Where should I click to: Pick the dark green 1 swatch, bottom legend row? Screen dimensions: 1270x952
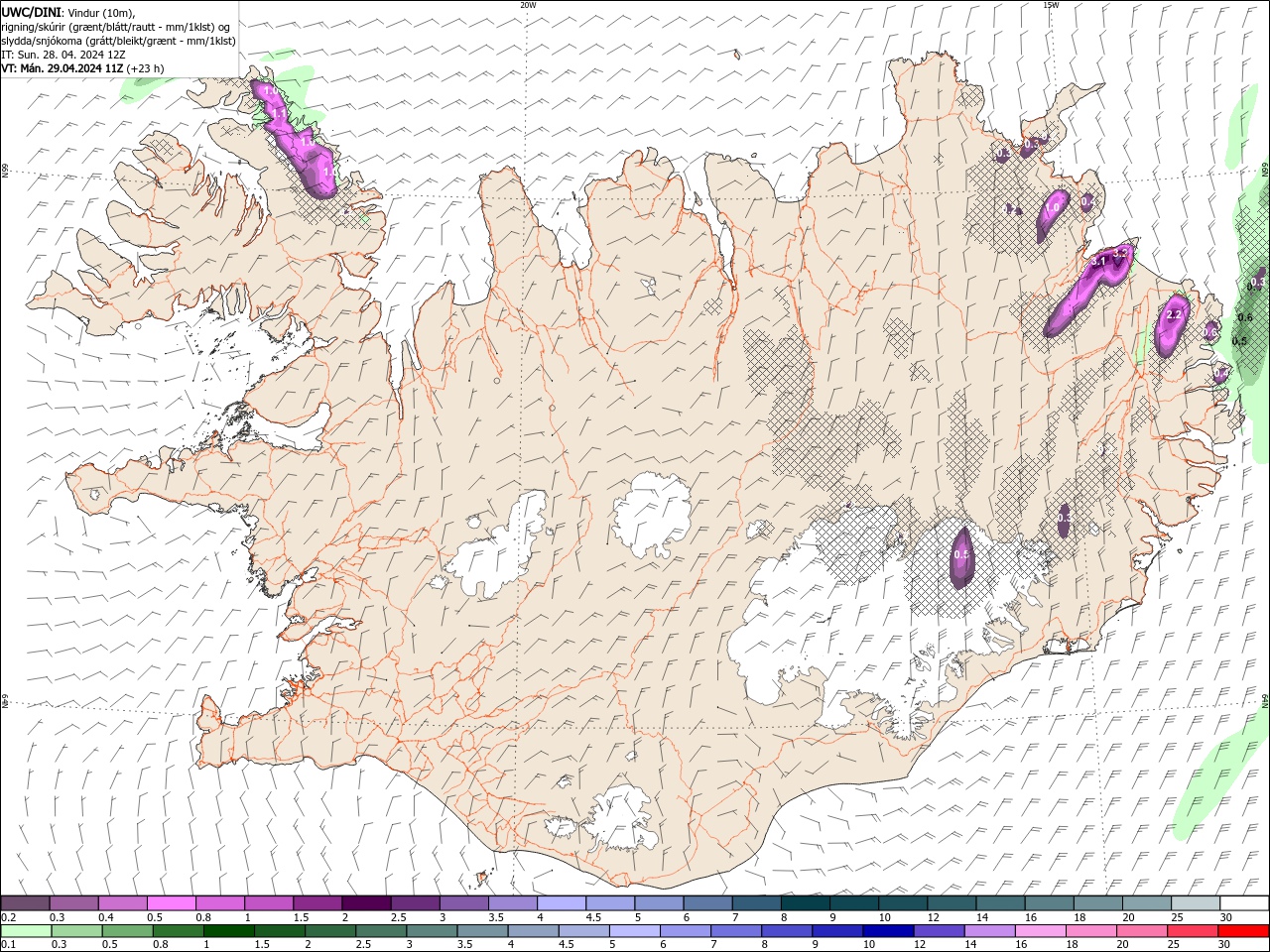[228, 930]
